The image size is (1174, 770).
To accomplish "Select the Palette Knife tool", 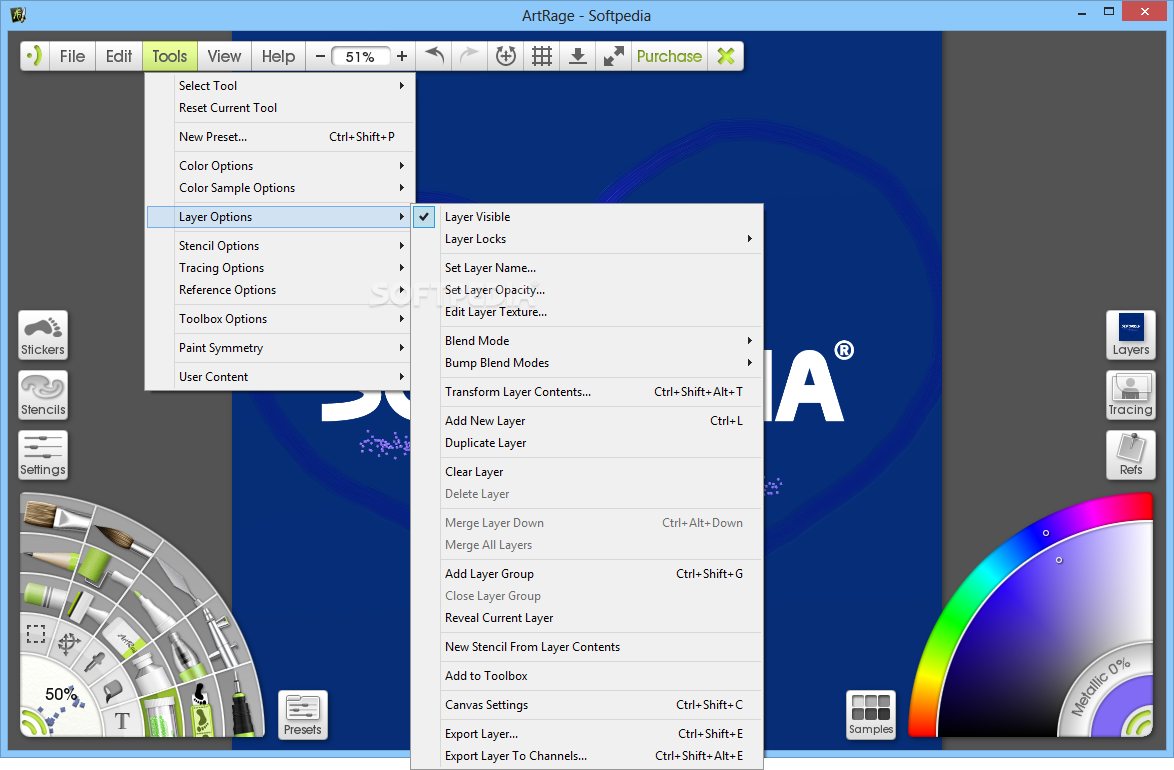I will click(x=178, y=580).
